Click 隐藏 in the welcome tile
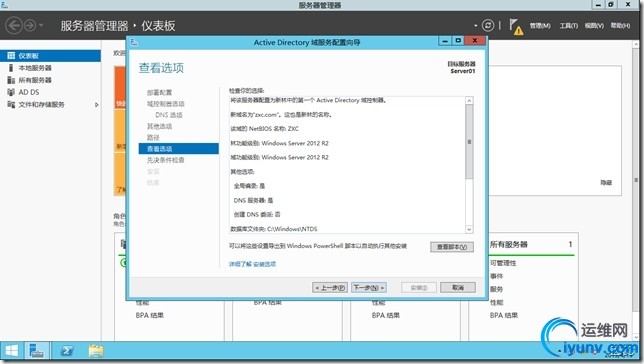This screenshot has width=644, height=364. [x=606, y=183]
